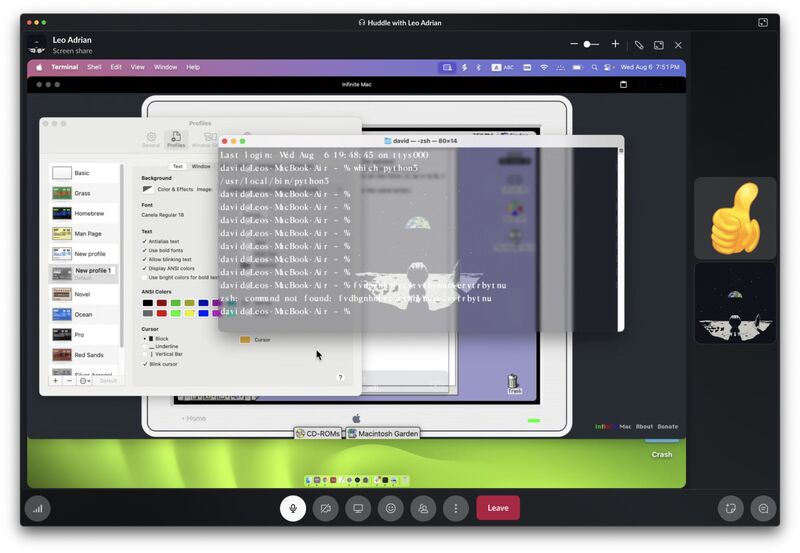Choose the Vertical Bar cursor radio button
The height and width of the screenshot is (553, 800).
click(x=145, y=354)
